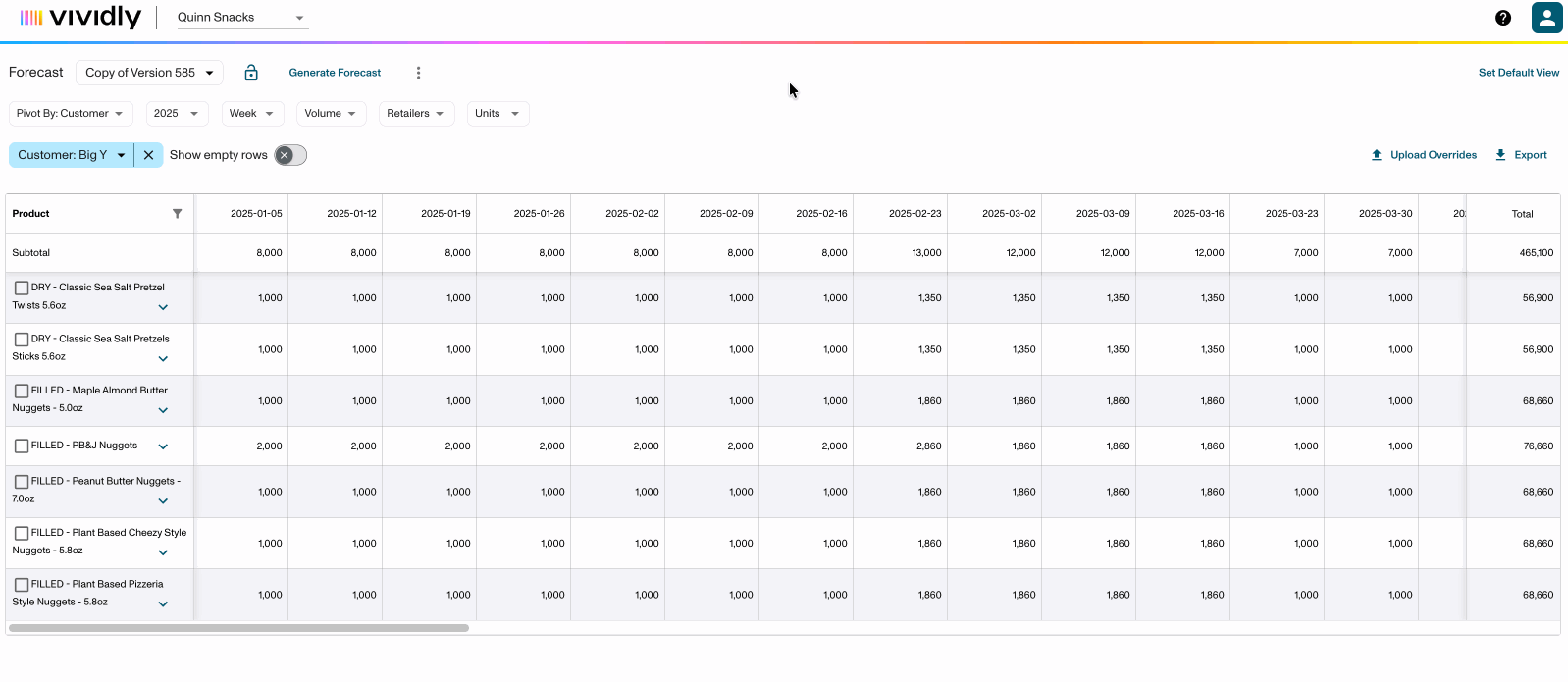Click PB&J Nuggets 2025-01-05 cell 2,000
Image resolution: width=1568 pixels, height=682 pixels.
pos(241,446)
